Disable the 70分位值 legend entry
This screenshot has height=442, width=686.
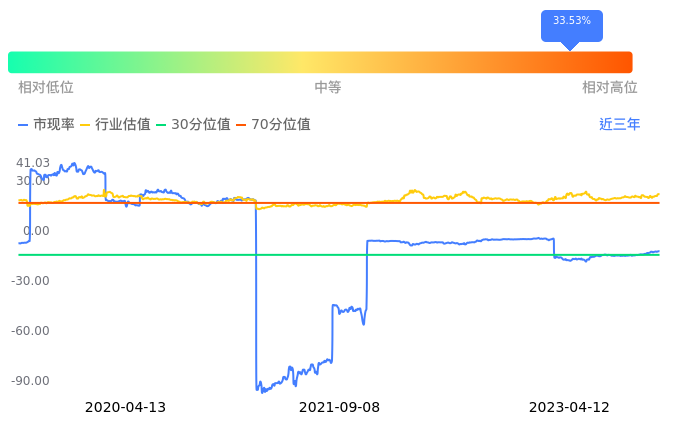[x=273, y=125]
